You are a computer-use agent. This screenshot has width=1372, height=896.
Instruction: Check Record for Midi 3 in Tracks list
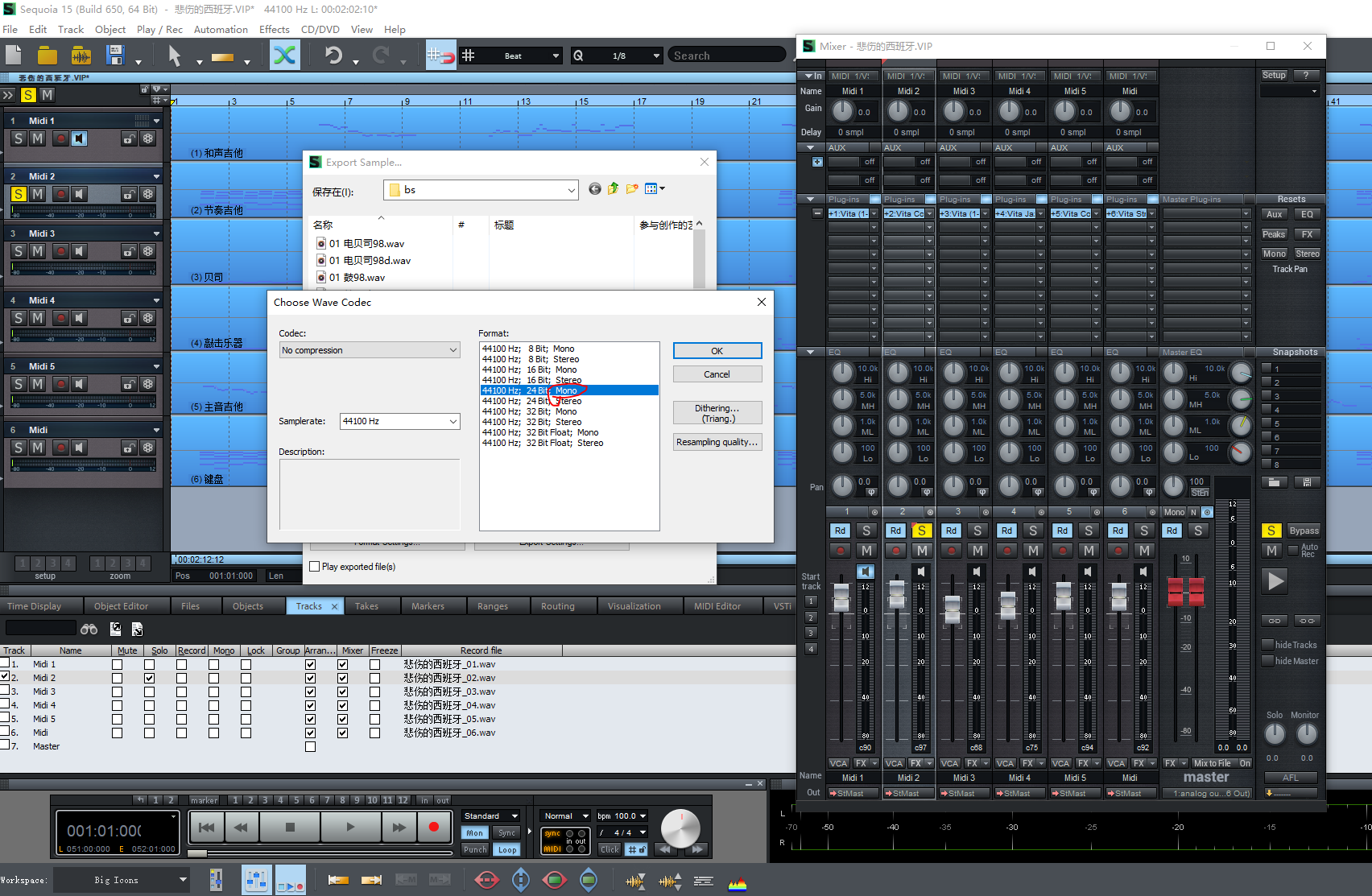(x=181, y=692)
